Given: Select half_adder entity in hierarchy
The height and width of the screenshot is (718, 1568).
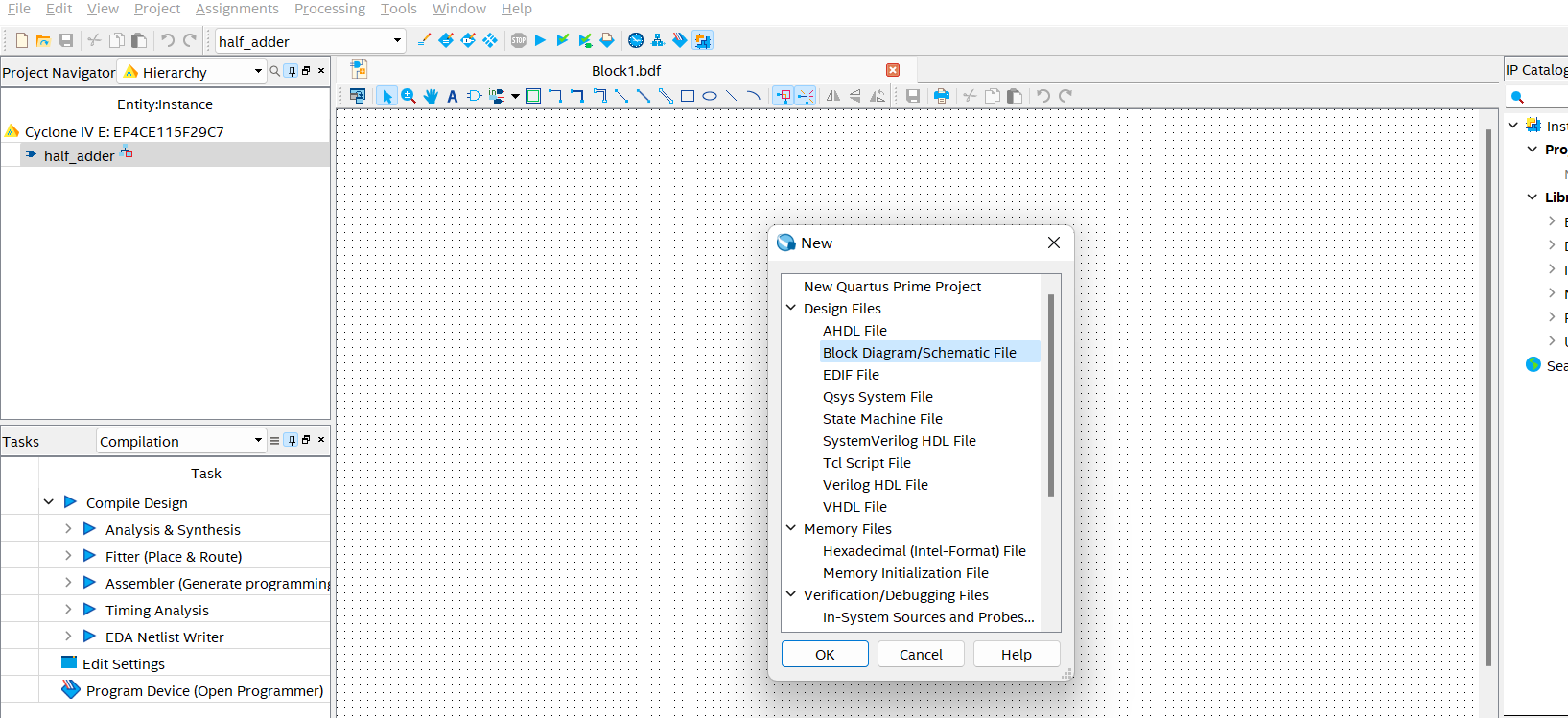Looking at the screenshot, I should click(x=79, y=155).
